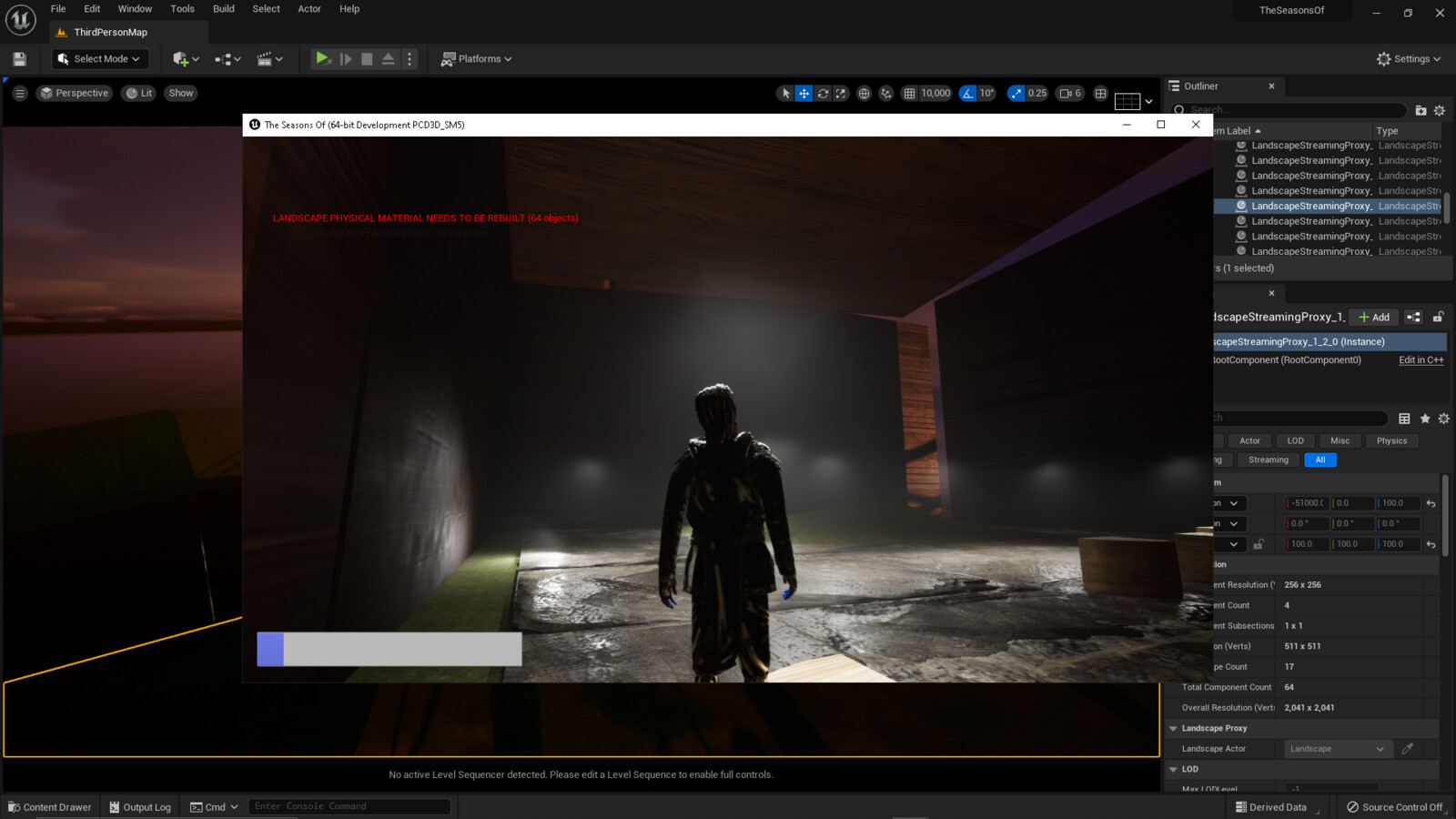The height and width of the screenshot is (819, 1456).
Task: Activate the Rotate tool in viewport toolbar
Action: click(823, 93)
